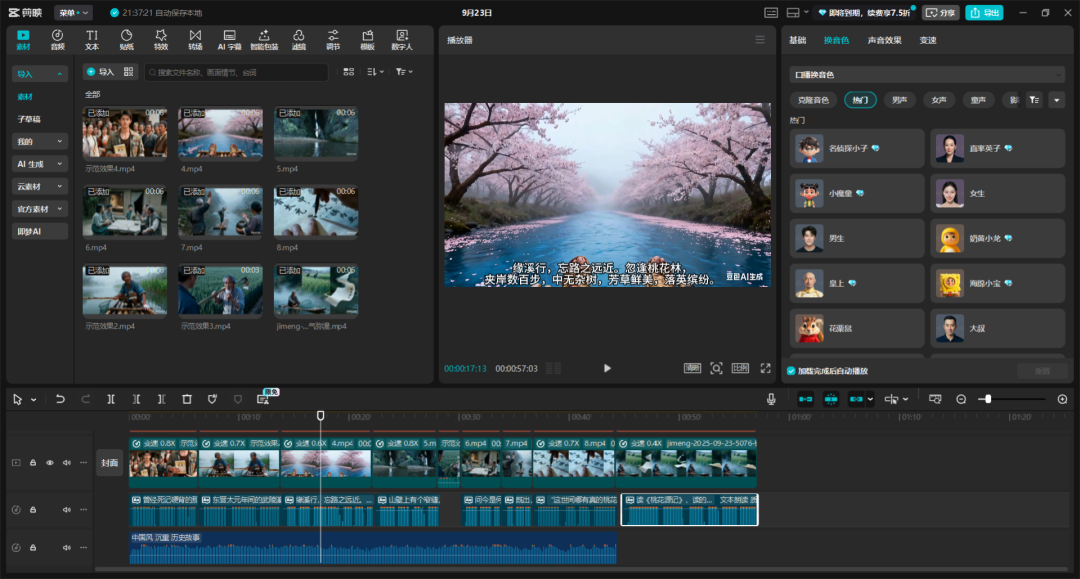The height and width of the screenshot is (579, 1080).
Task: Open the 菜单 dropdown menu
Action: click(73, 13)
